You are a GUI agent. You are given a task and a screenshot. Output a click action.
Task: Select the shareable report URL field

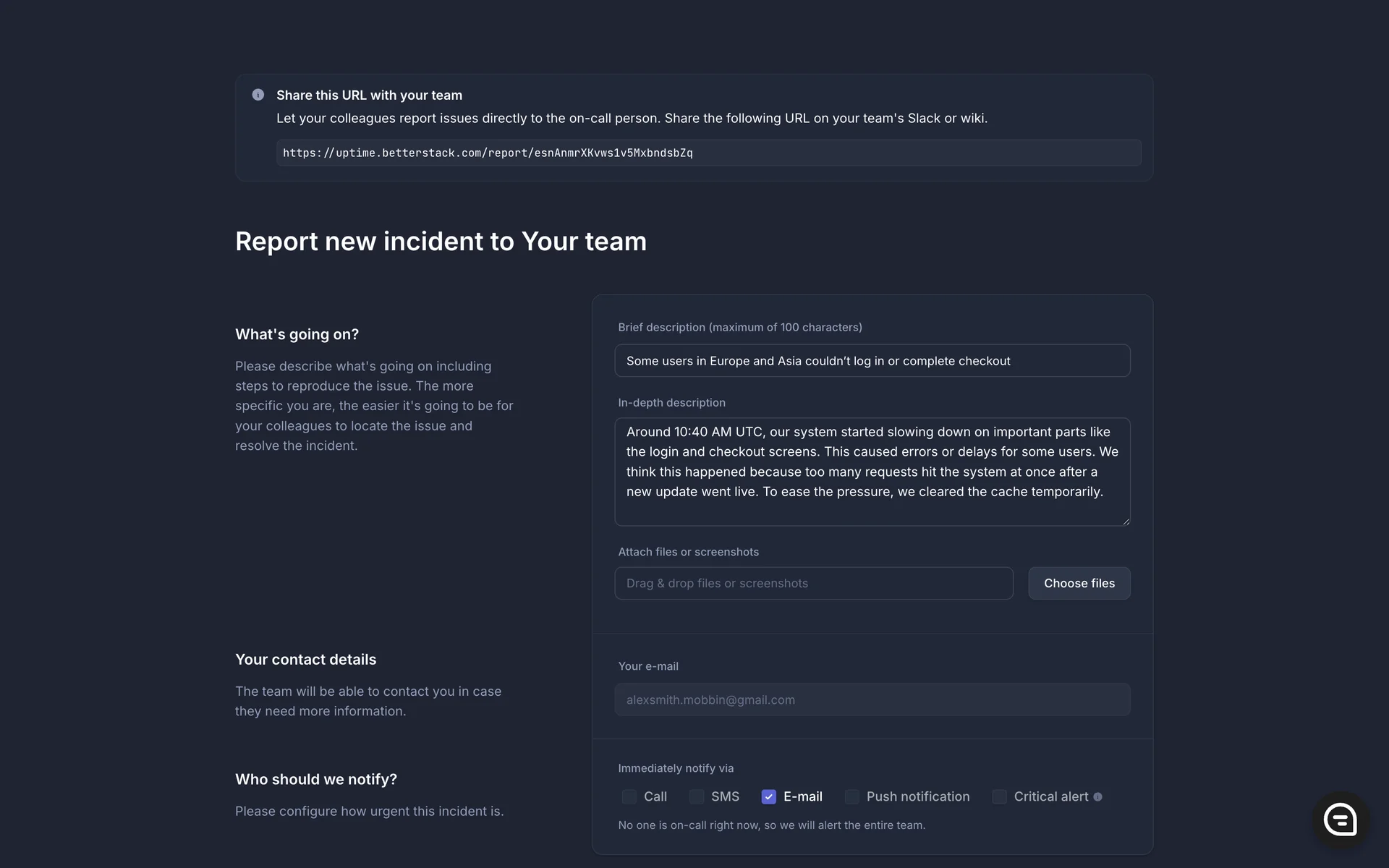pyautogui.click(x=708, y=153)
